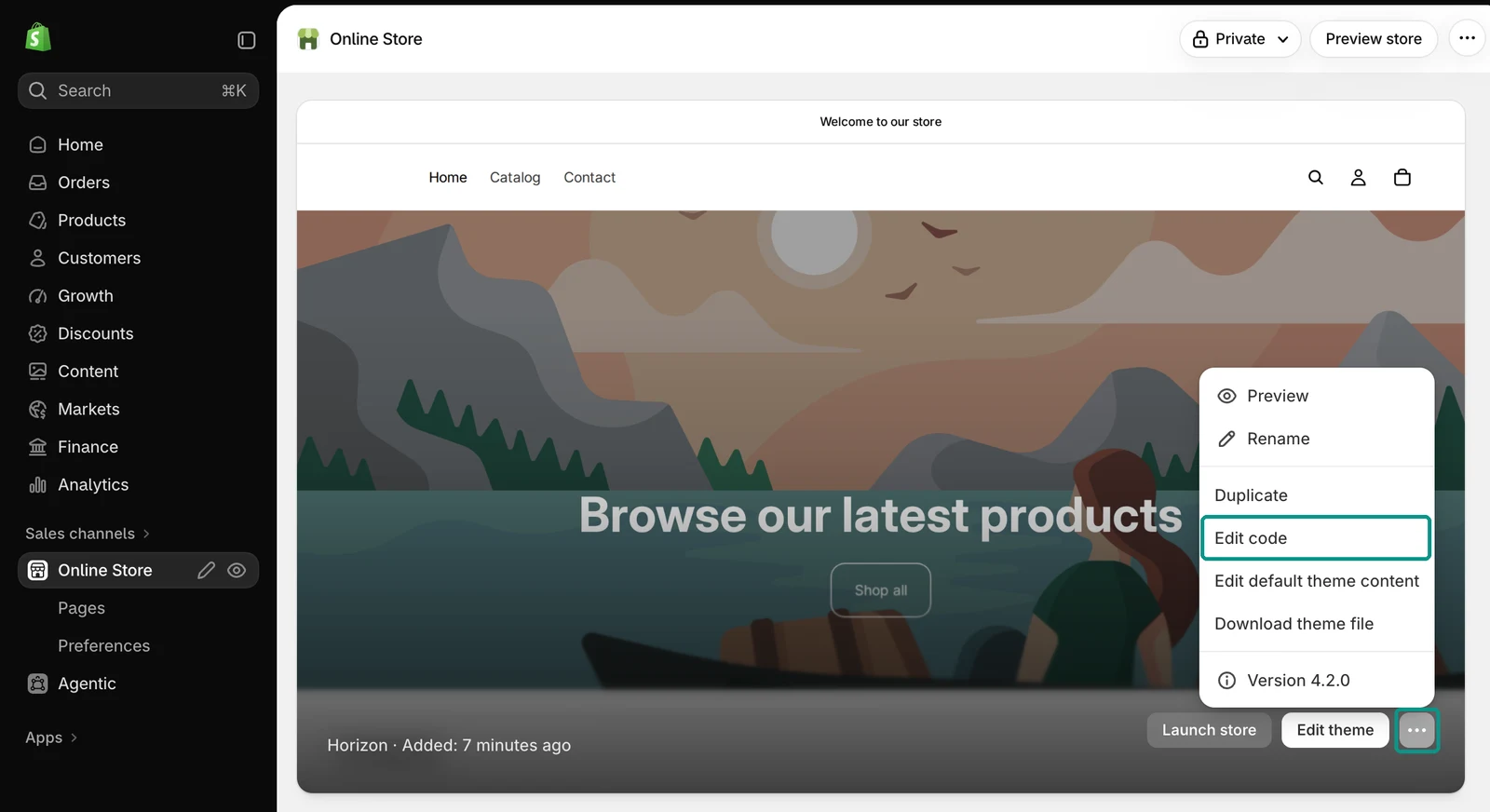Click the Discounts badge icon
1490x812 pixels.
pos(37,333)
